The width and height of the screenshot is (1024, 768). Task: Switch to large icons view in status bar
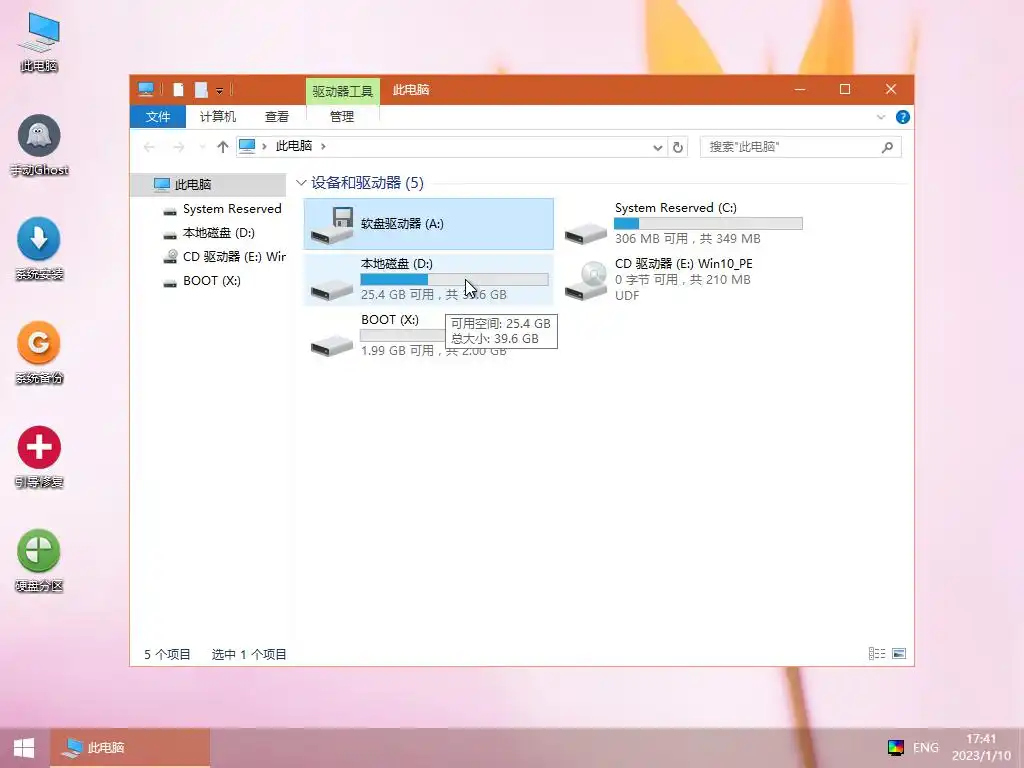click(x=899, y=654)
